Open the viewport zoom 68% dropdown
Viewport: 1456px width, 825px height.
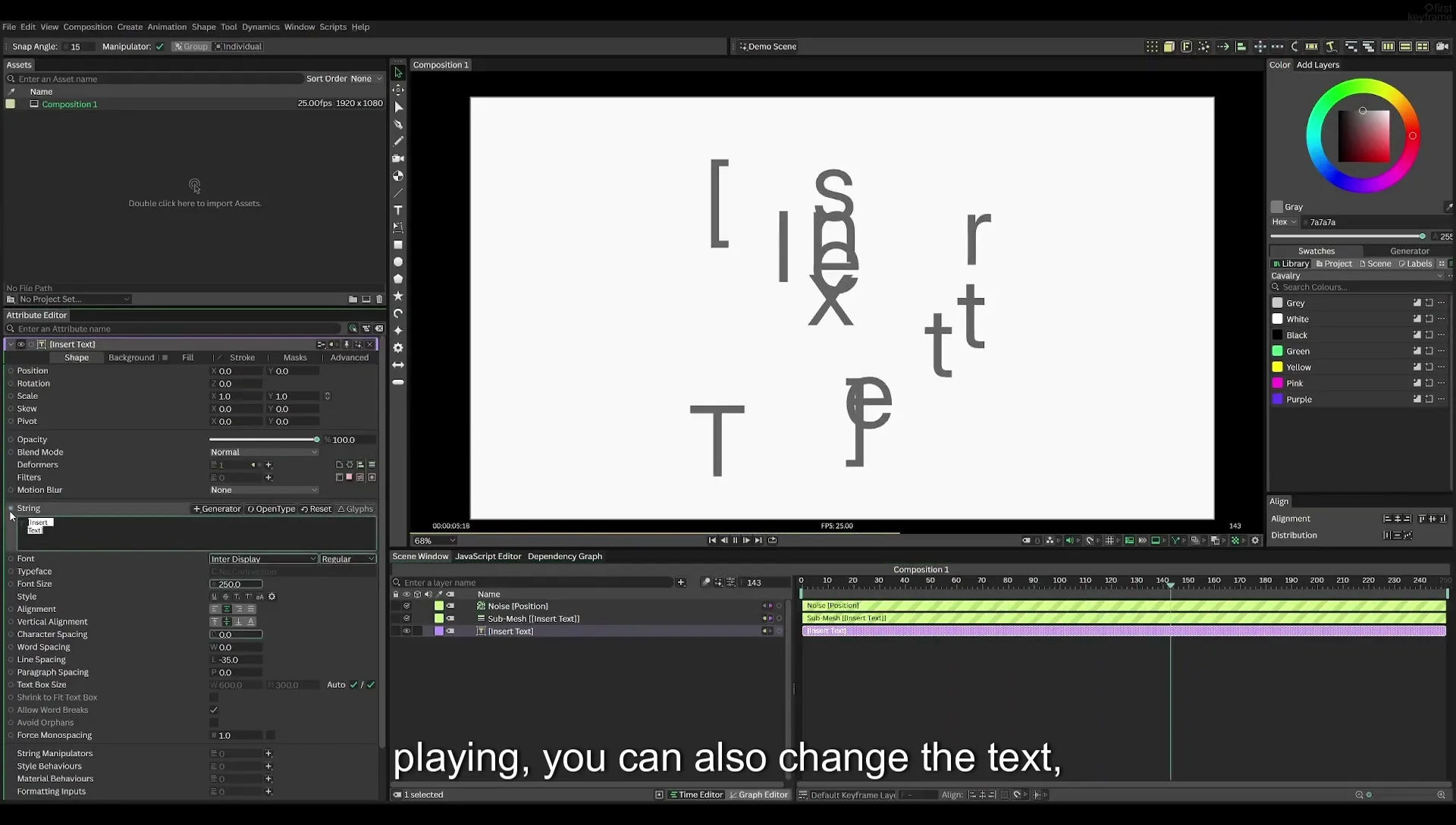click(x=435, y=541)
